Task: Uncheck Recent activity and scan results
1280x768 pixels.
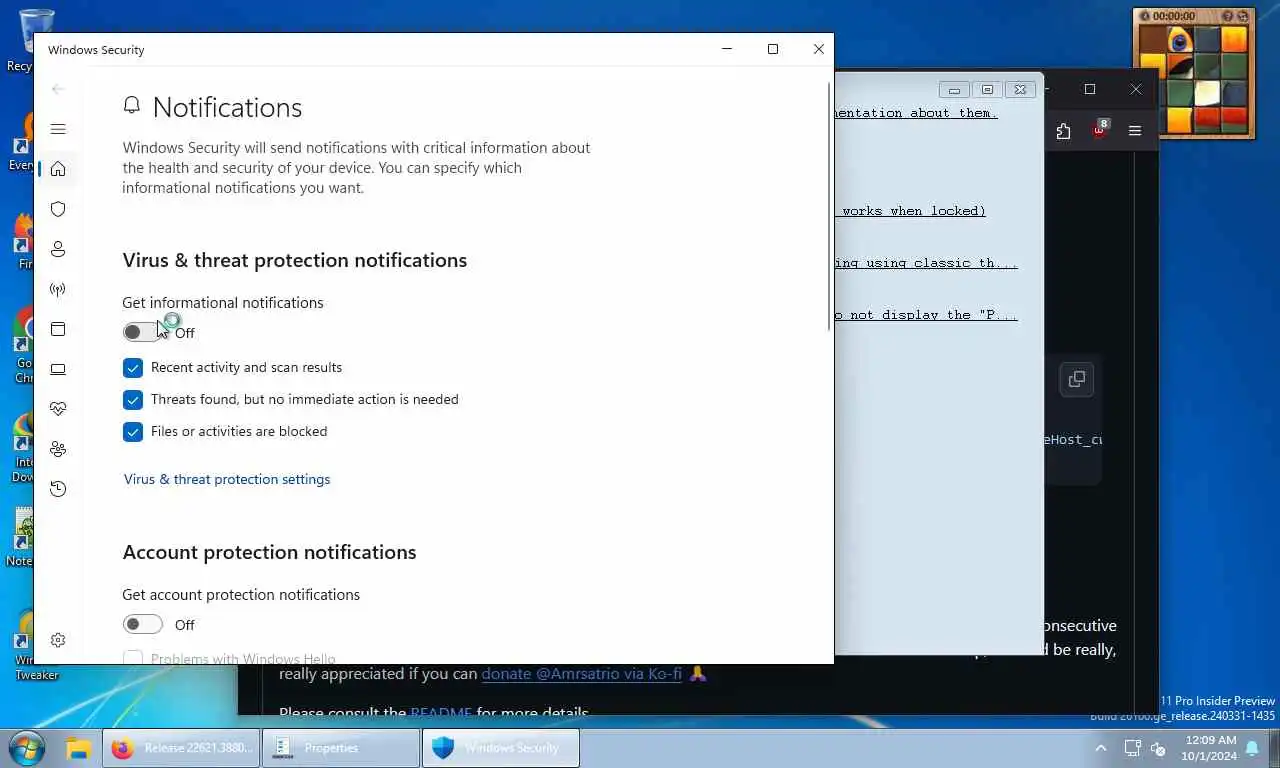Action: click(x=133, y=367)
